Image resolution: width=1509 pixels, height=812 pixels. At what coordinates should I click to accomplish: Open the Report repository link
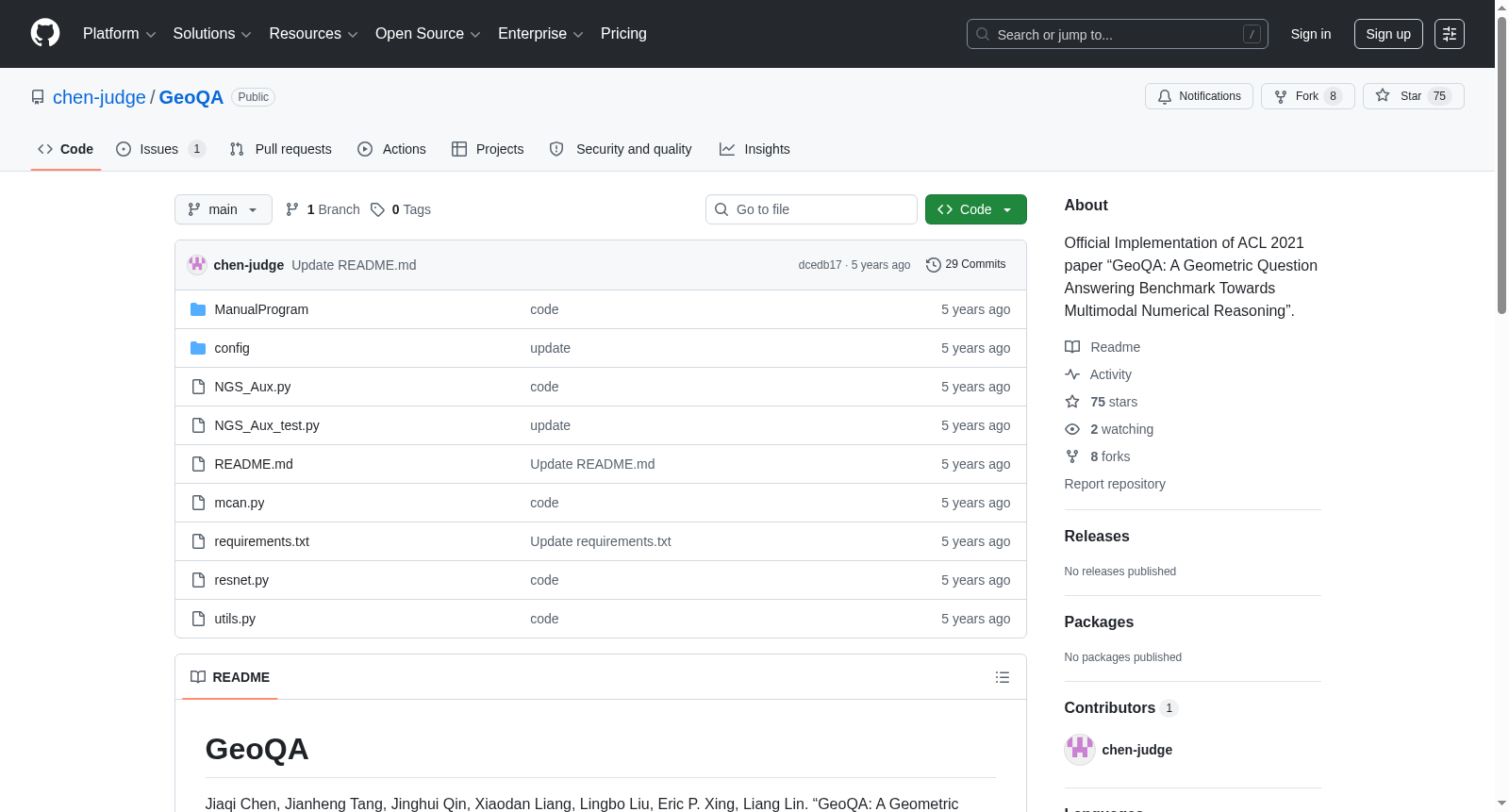[x=1115, y=484]
